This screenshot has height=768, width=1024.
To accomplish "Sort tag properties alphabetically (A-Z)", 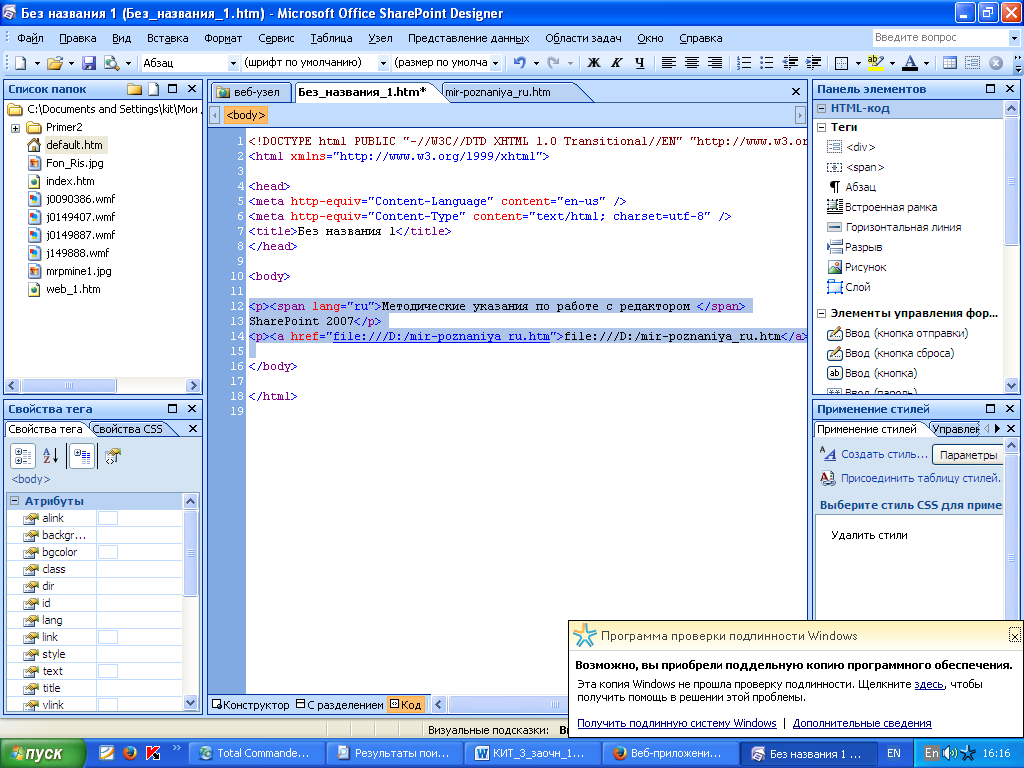I will (x=51, y=456).
